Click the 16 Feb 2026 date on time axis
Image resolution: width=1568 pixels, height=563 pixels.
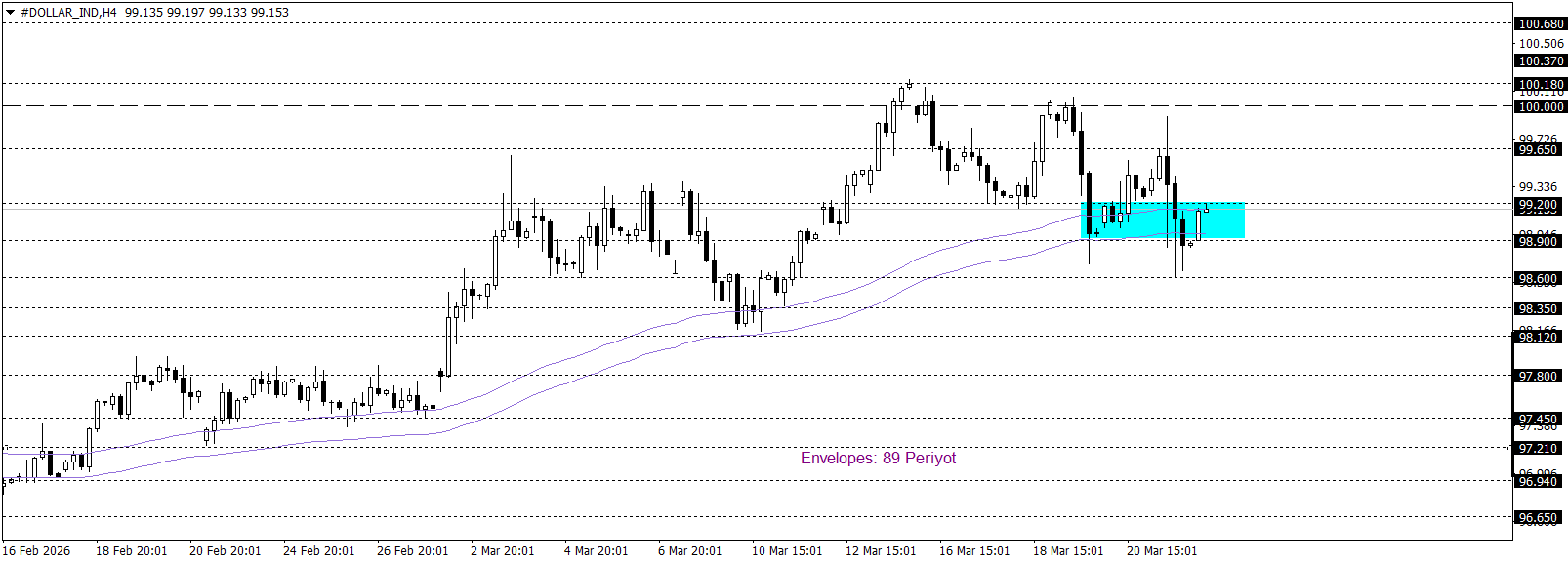tap(37, 551)
